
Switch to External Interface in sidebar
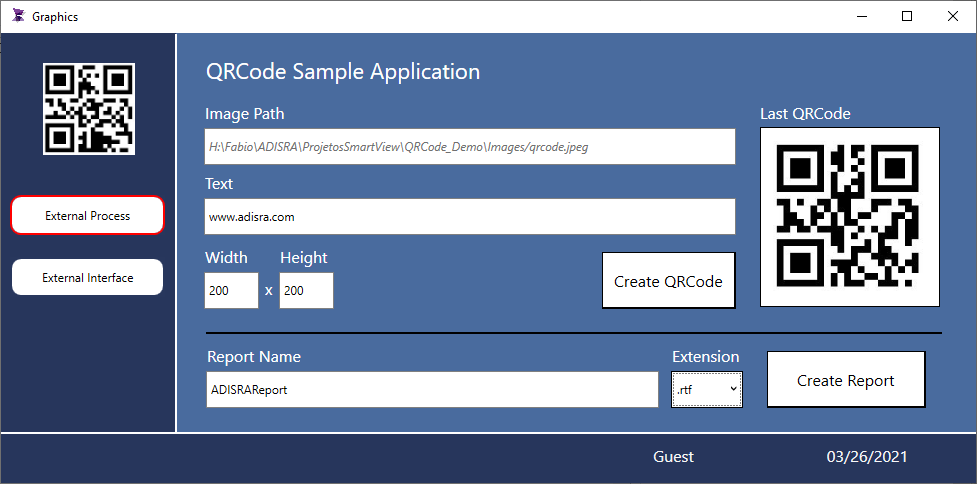tap(87, 277)
